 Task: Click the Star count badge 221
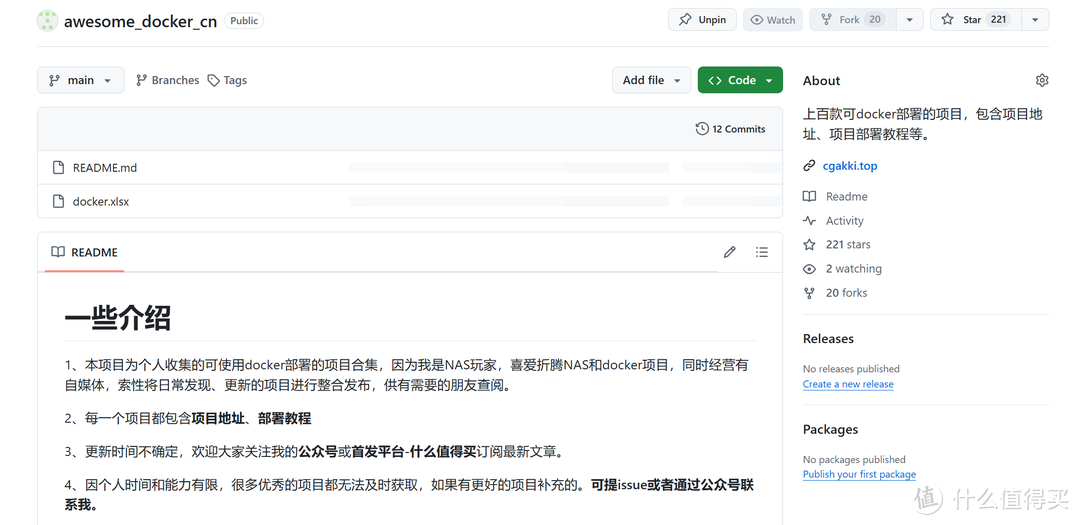tap(998, 19)
